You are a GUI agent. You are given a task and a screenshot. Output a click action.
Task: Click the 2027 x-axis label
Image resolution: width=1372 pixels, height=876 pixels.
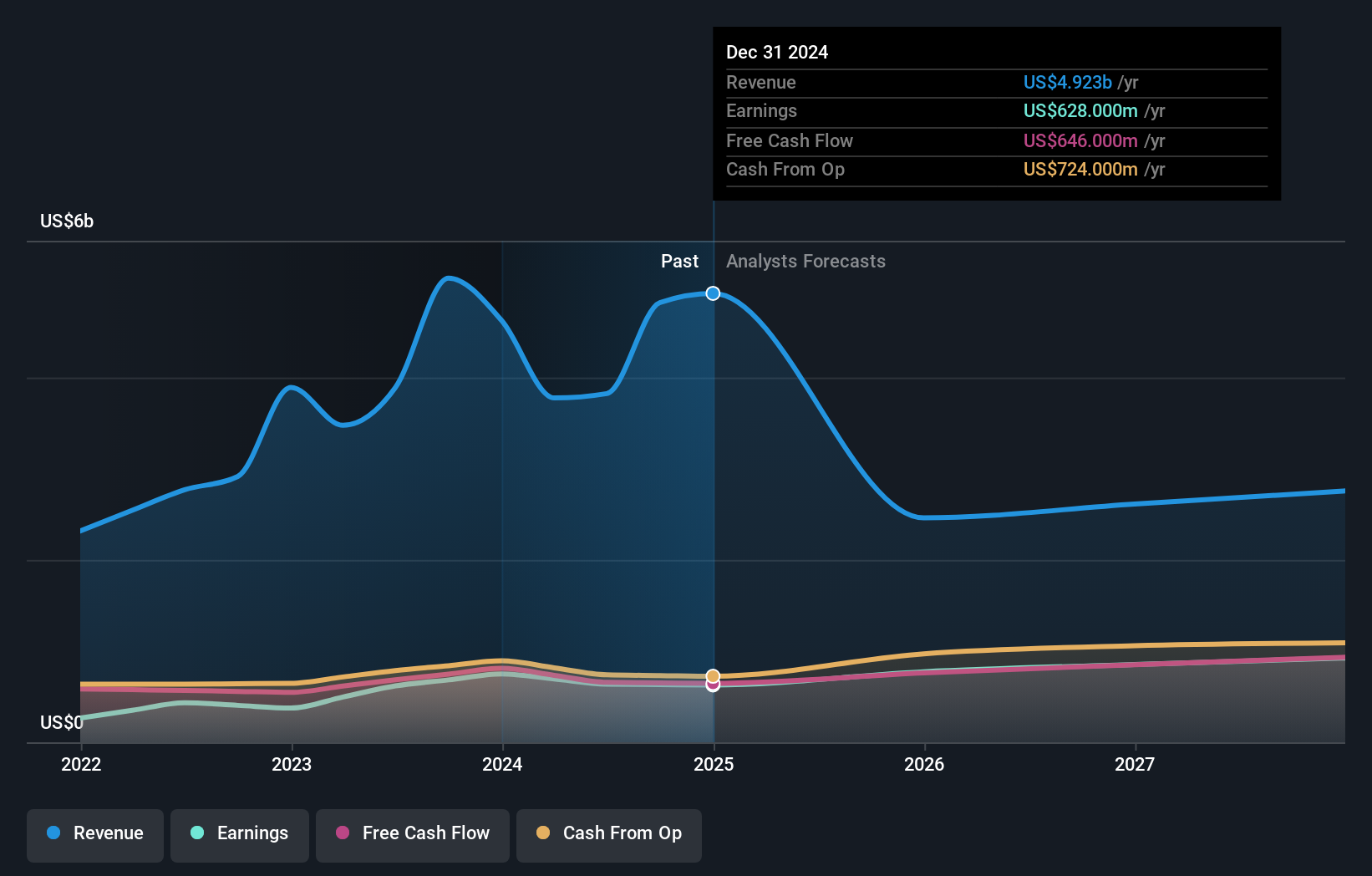pos(1135,764)
